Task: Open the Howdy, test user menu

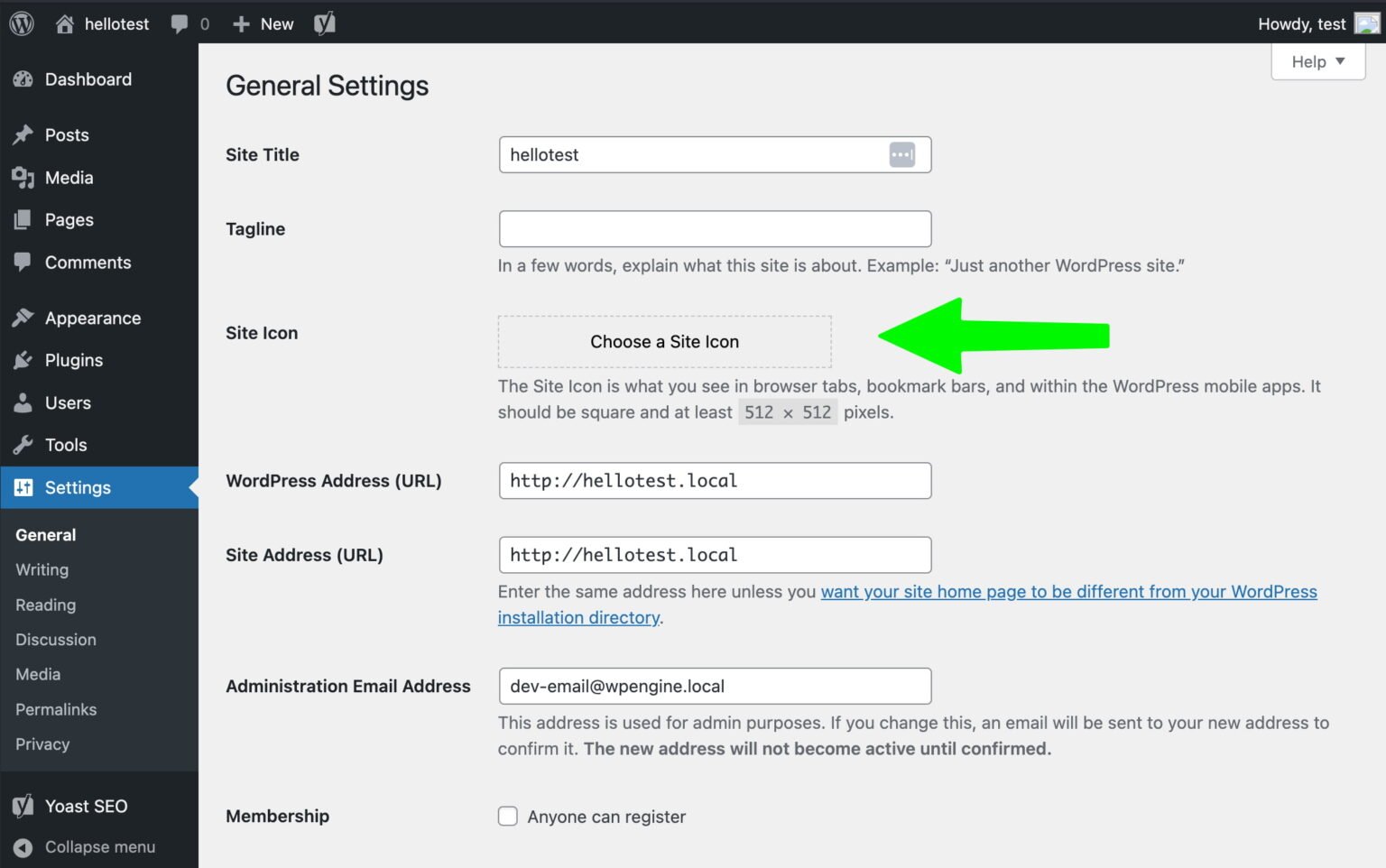Action: coord(1301,23)
